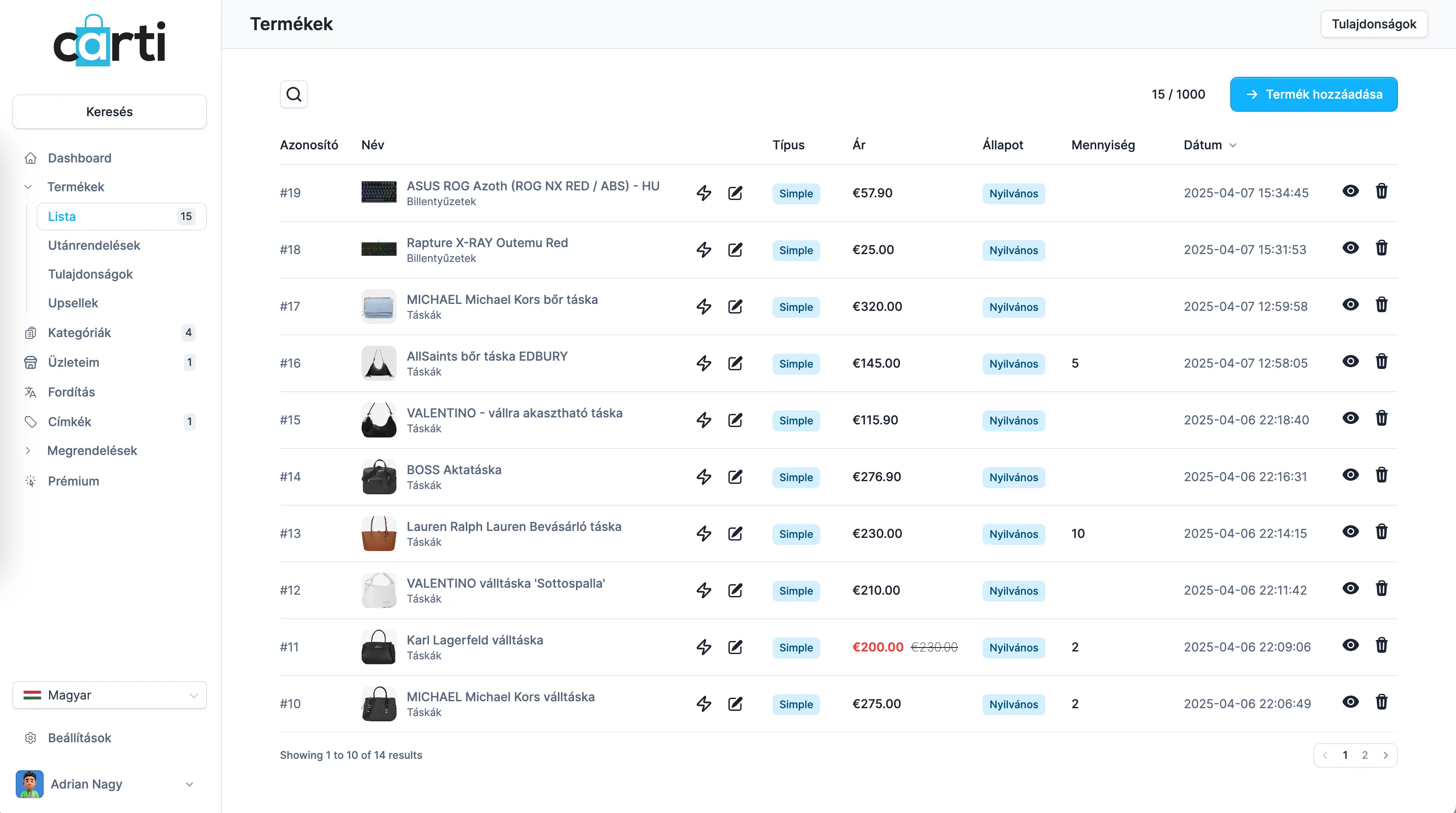This screenshot has width=1456, height=813.
Task: Toggle eye icon for Lauren Ralph Lauren táska
Action: (1350, 532)
